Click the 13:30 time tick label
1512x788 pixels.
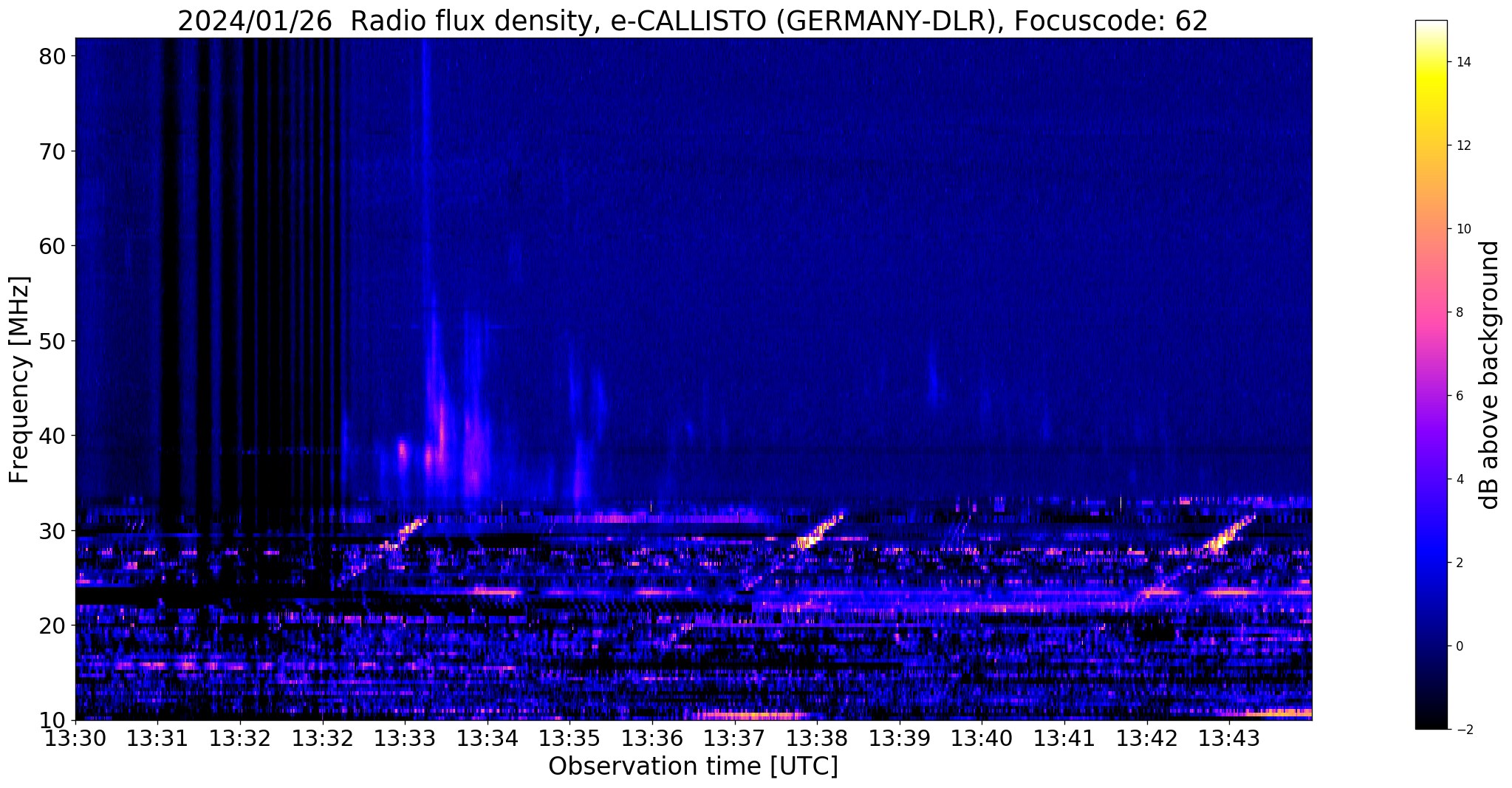75,739
